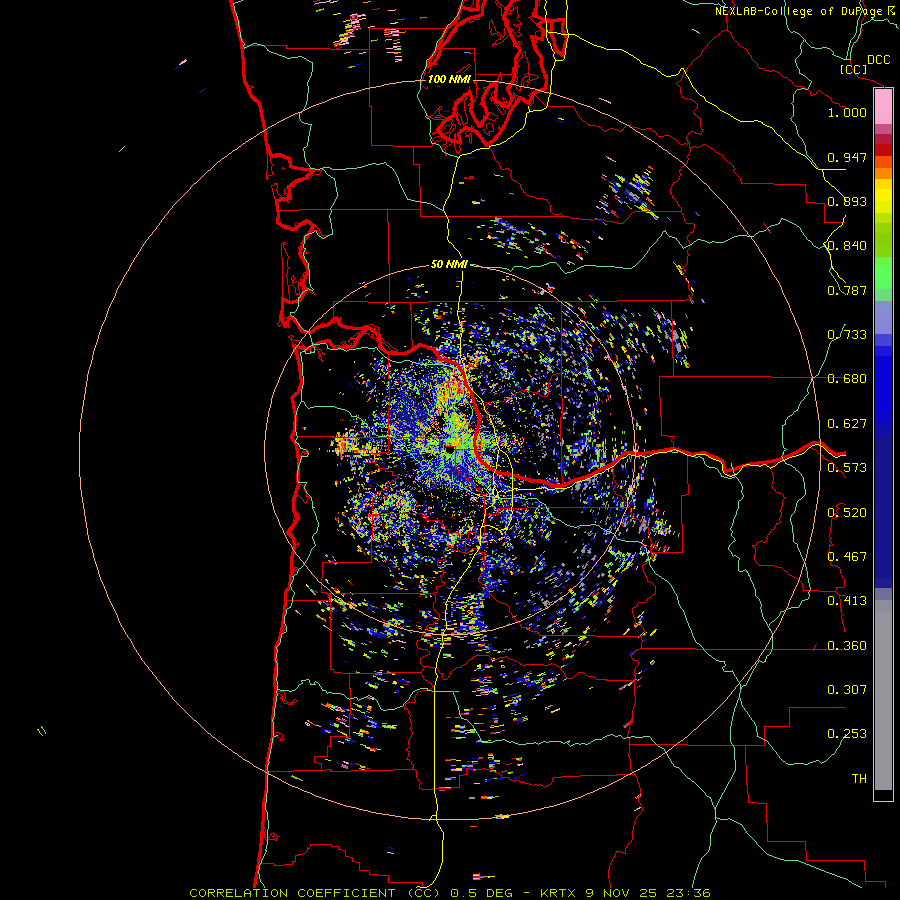Click the DCC label above the color scale
The height and width of the screenshot is (900, 900).
pyautogui.click(x=878, y=60)
